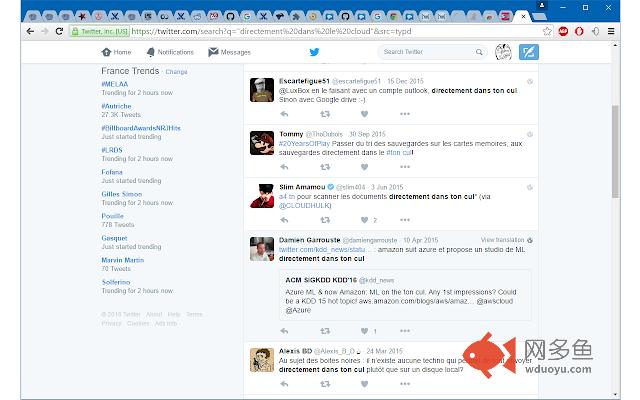Retweet Tommy's tweet
The height and width of the screenshot is (400, 640).
point(325,167)
